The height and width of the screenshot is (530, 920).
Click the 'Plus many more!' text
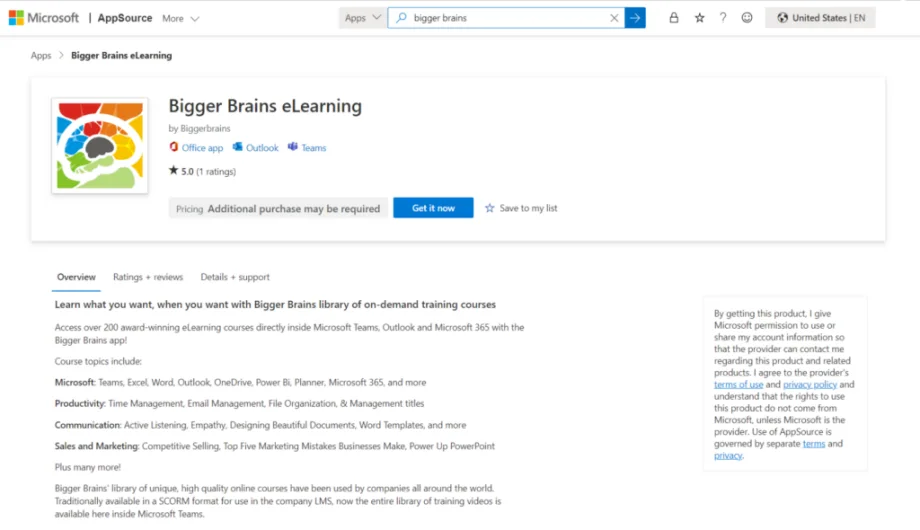(x=87, y=467)
